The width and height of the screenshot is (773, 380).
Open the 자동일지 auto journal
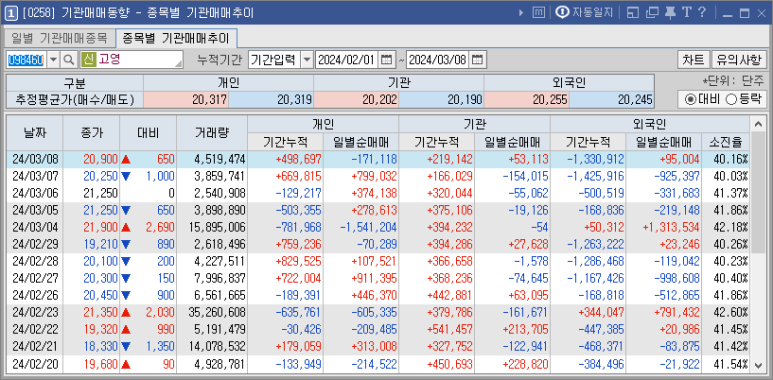[x=584, y=13]
